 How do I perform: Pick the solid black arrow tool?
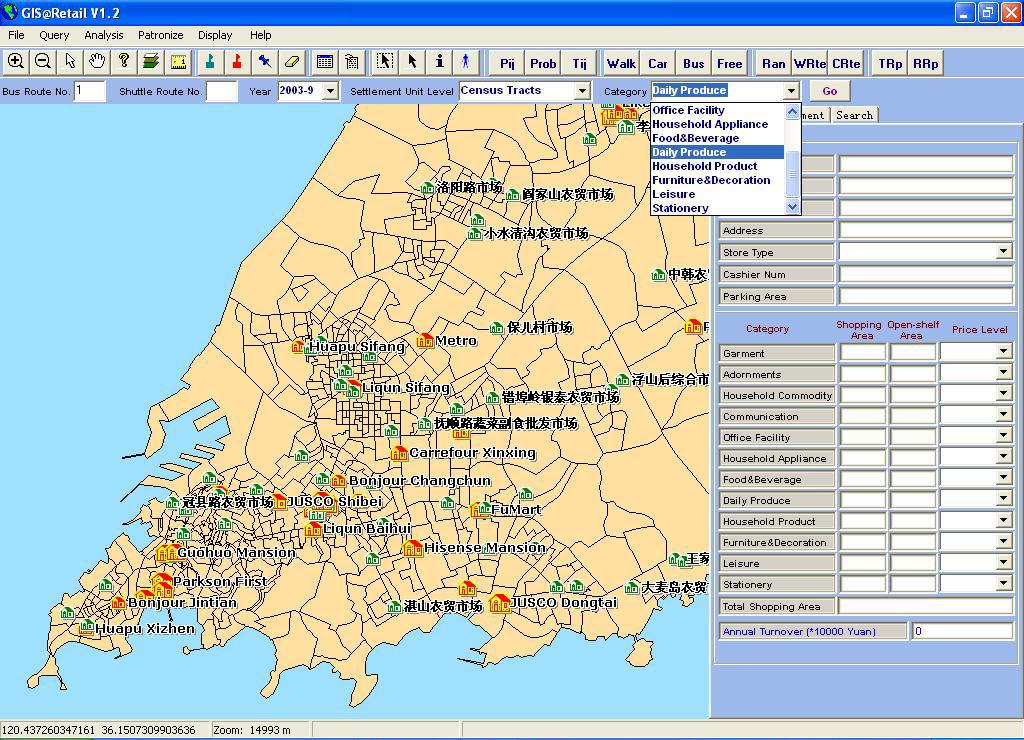coord(412,62)
